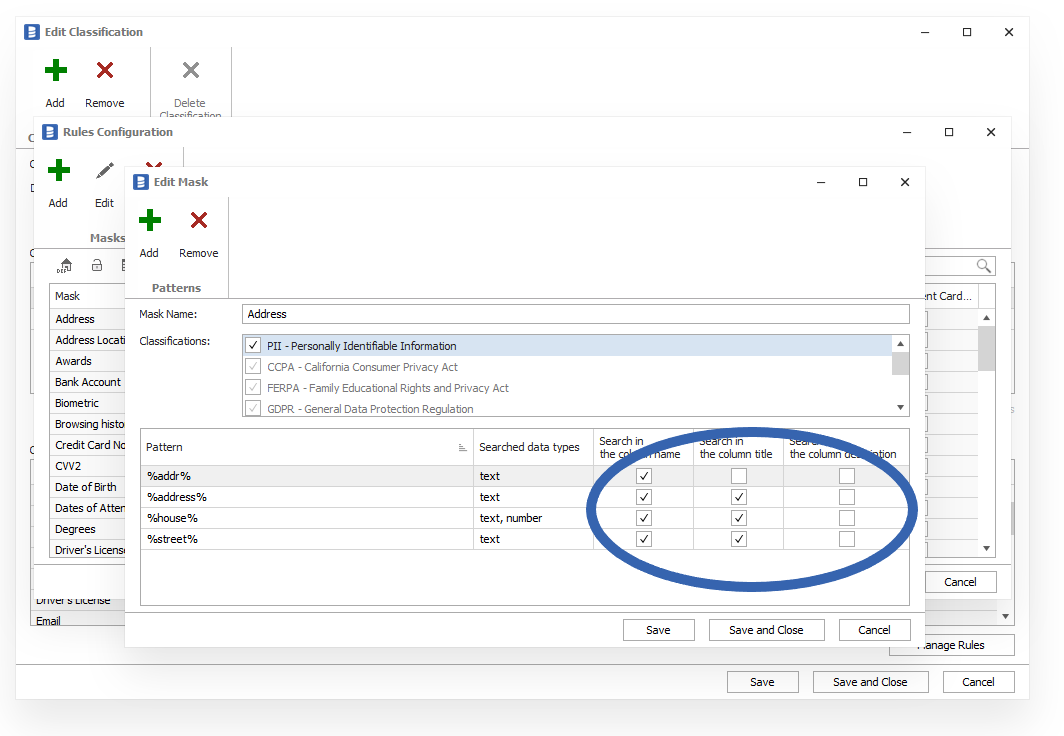Toggle PII classification checkbox
Image resolution: width=1064 pixels, height=736 pixels.
pyautogui.click(x=253, y=346)
